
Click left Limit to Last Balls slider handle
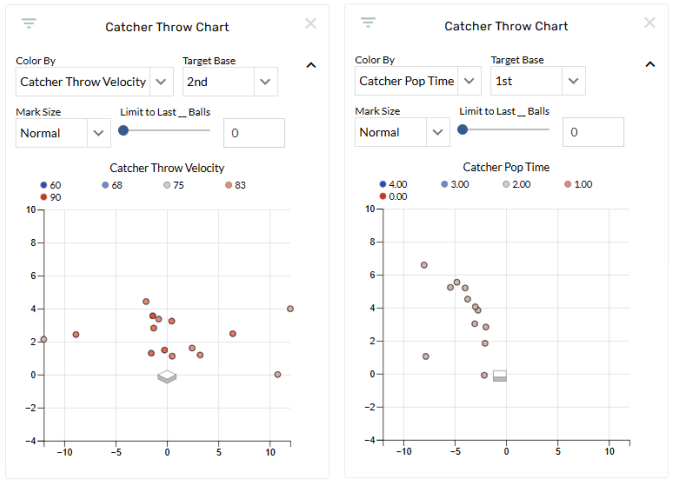coord(124,130)
